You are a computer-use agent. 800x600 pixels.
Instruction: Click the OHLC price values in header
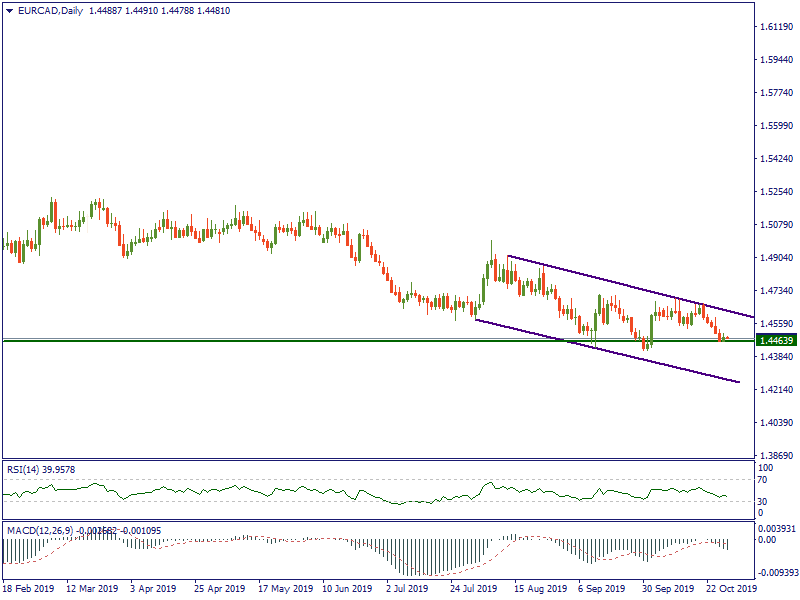click(152, 10)
